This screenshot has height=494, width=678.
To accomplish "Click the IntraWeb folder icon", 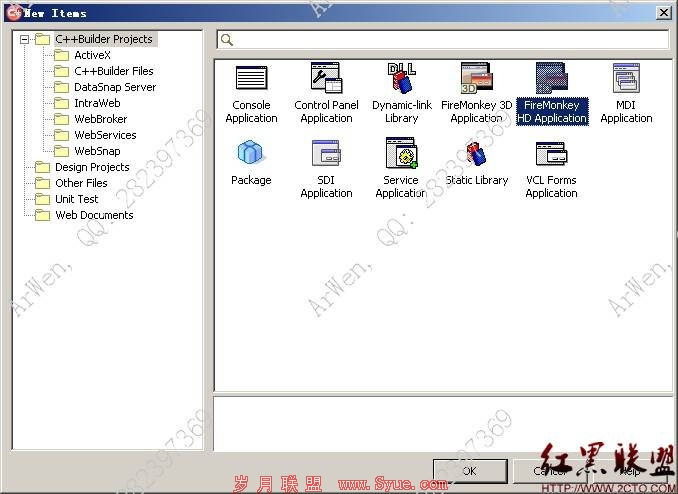I will click(x=61, y=103).
